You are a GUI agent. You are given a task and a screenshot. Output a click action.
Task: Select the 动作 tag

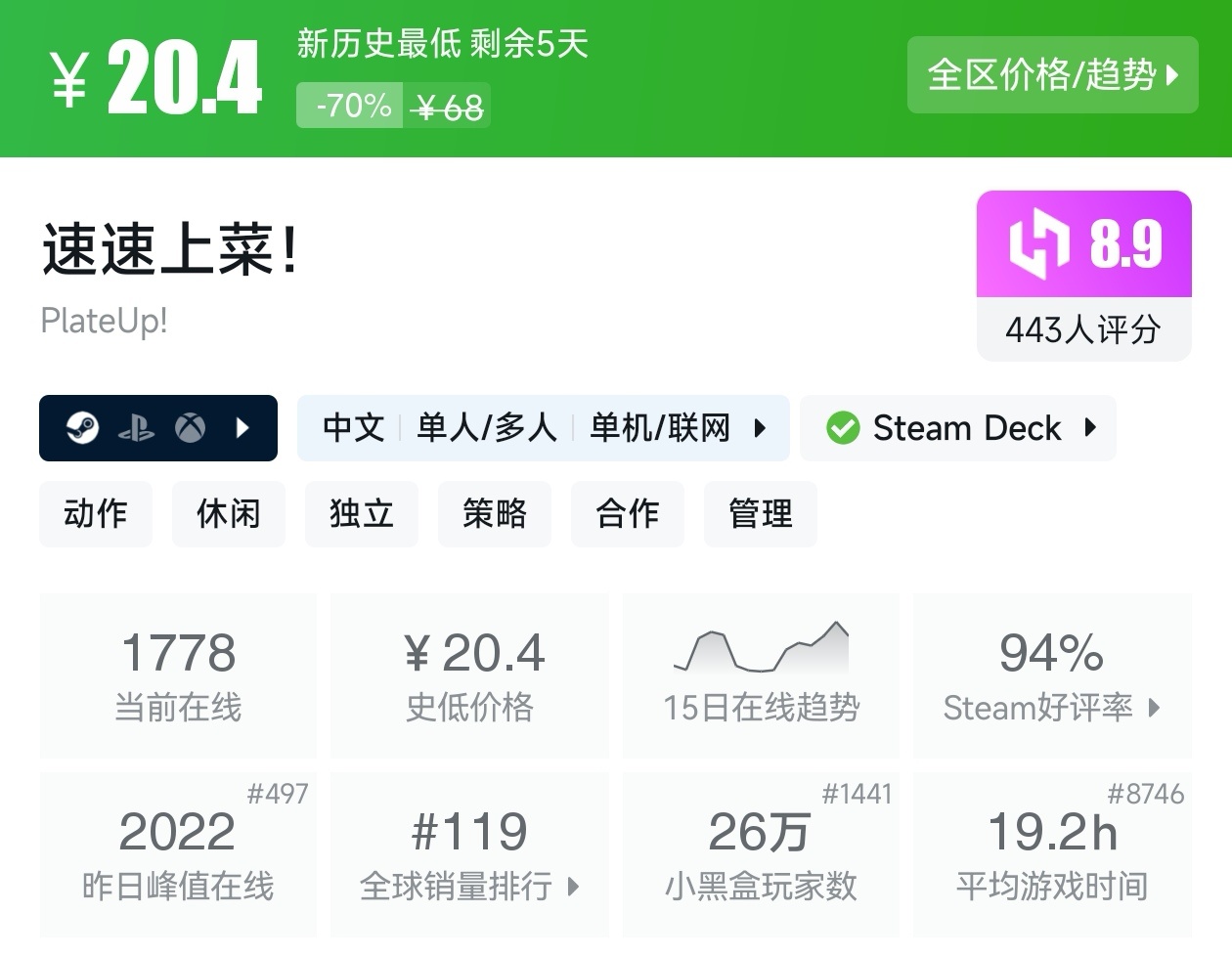coord(96,514)
